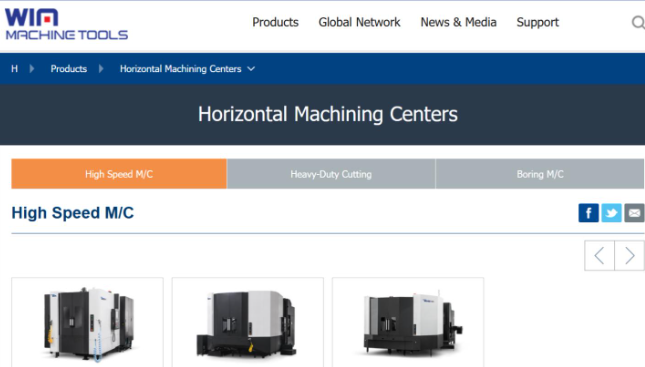This screenshot has width=645, height=367.
Task: Share page on Facebook
Action: [588, 213]
